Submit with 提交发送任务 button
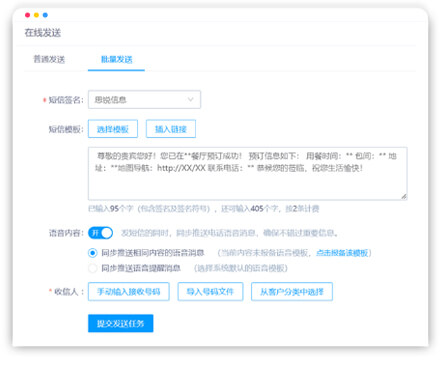 click(x=120, y=323)
